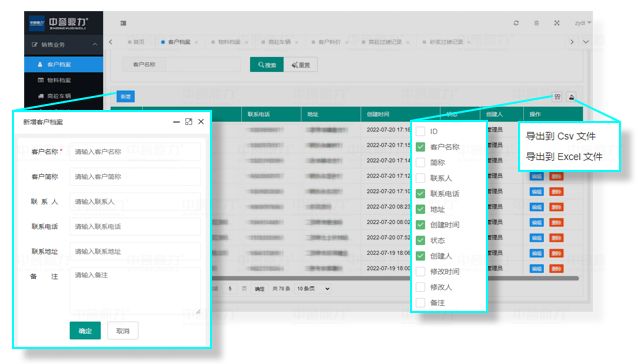Open 物料档案 in the sidebar
Image resolution: width=637 pixels, height=364 pixels.
(63, 80)
